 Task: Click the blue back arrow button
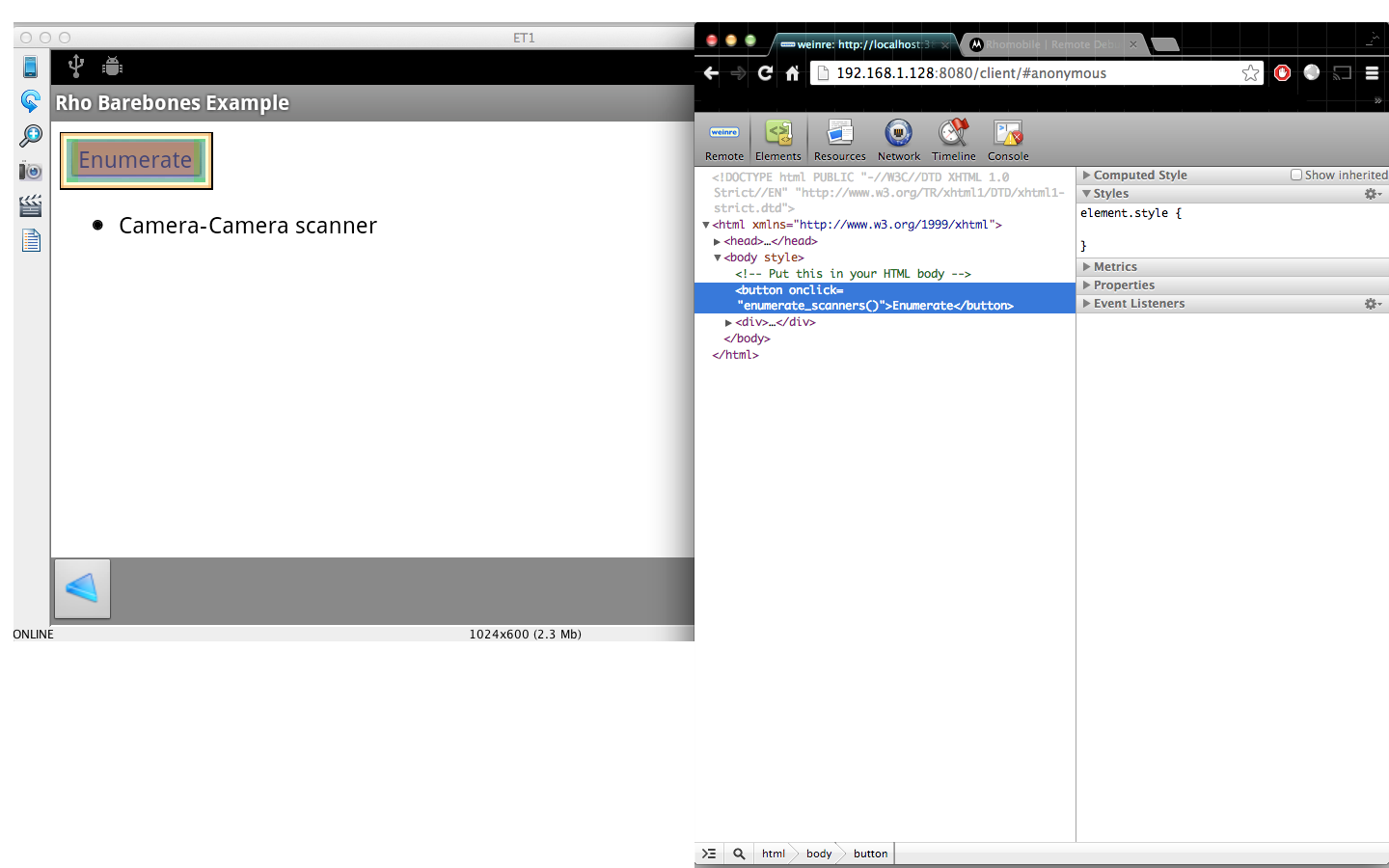coord(82,588)
